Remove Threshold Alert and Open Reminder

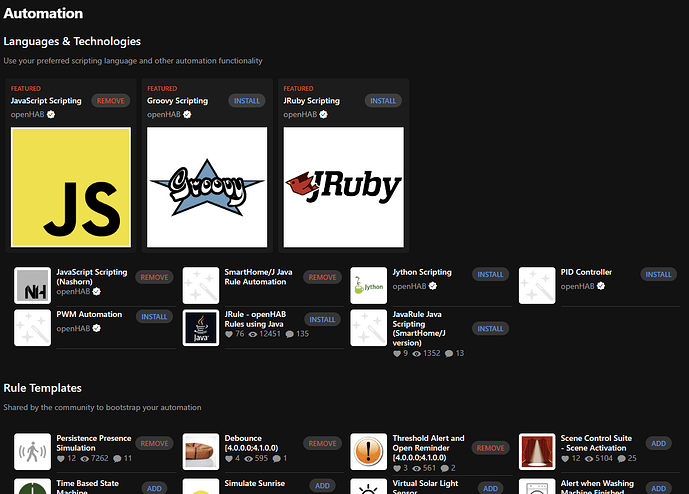coord(490,448)
